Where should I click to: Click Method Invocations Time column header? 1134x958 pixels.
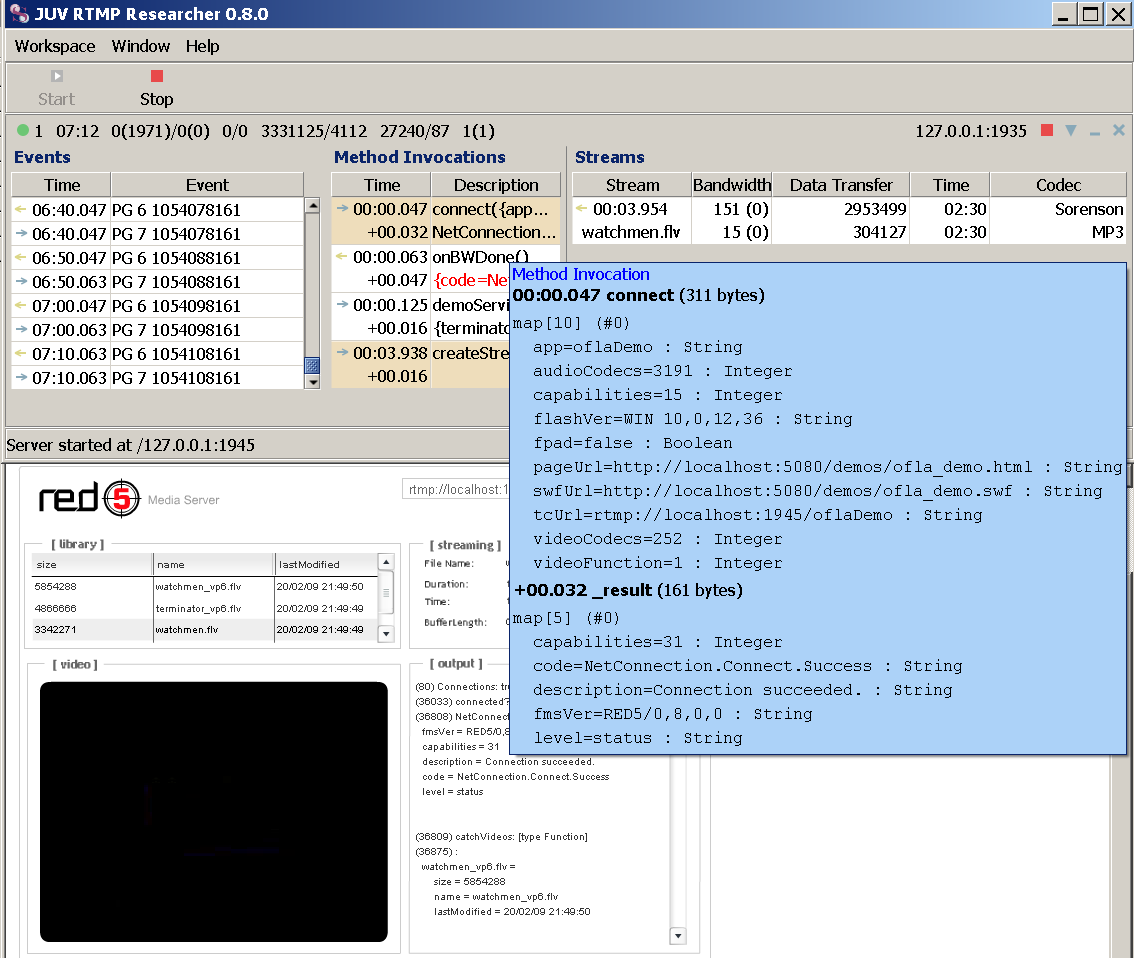(381, 185)
